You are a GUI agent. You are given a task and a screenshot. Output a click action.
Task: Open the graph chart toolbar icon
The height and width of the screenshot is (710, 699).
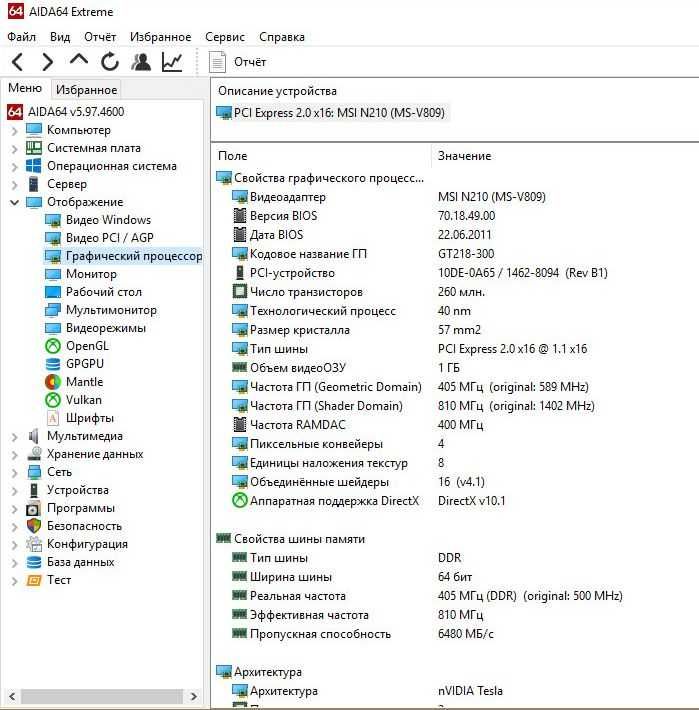[172, 62]
